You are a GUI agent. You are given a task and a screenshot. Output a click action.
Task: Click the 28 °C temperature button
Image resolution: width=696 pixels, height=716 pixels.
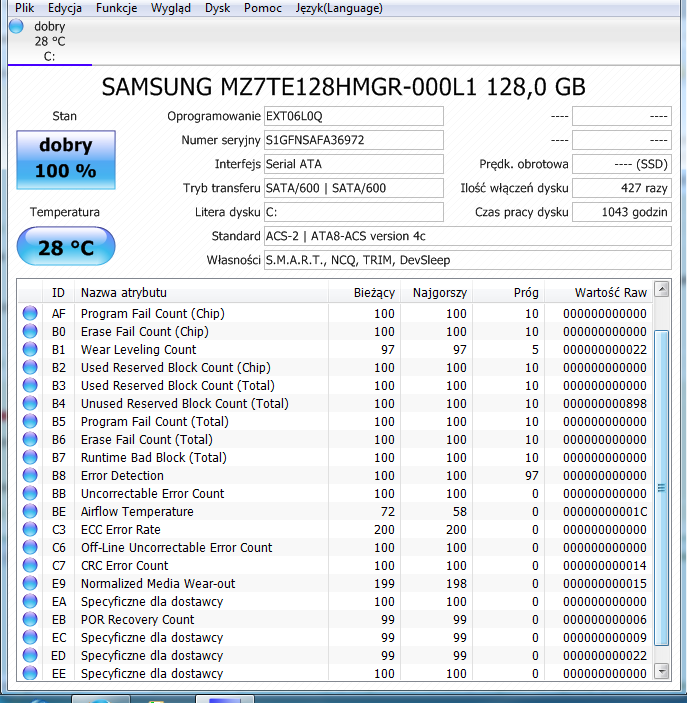point(66,246)
